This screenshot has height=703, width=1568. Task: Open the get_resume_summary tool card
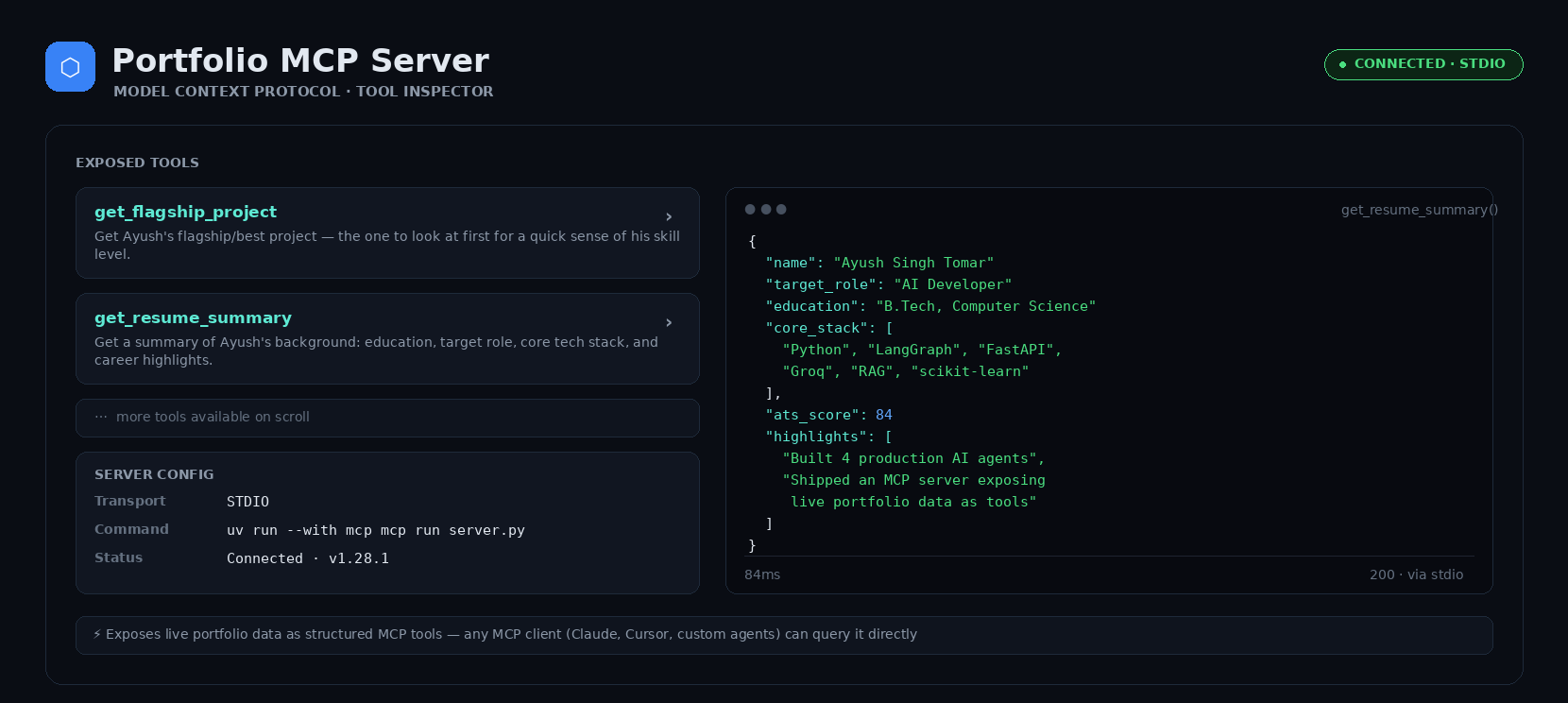(387, 338)
